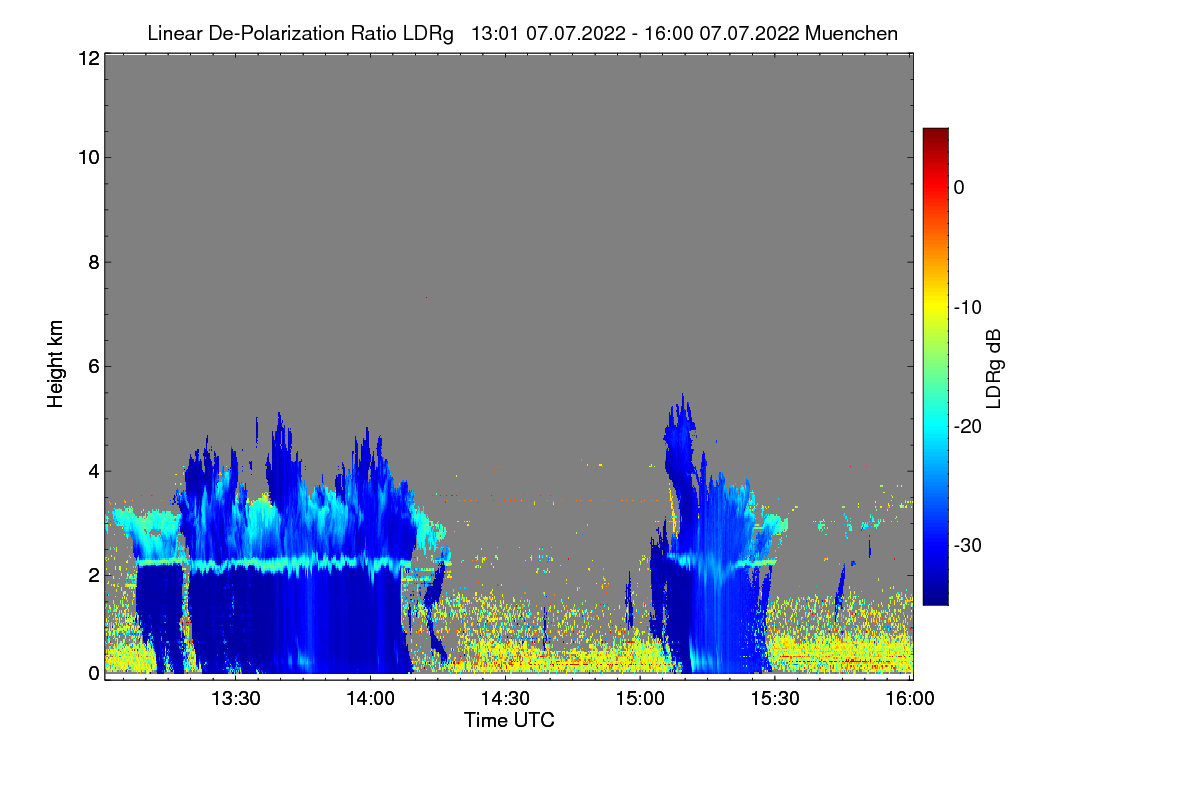Image resolution: width=1200 pixels, height=800 pixels.
Task: Click the plot title 'Linear De-Polarization Ratio LDRg'
Action: (x=300, y=34)
